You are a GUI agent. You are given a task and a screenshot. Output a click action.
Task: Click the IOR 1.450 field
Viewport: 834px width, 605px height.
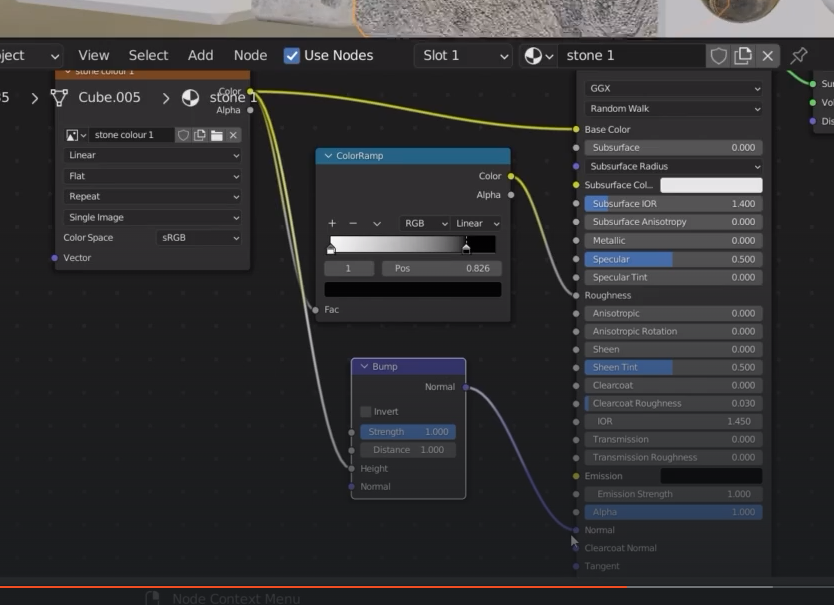pyautogui.click(x=673, y=421)
